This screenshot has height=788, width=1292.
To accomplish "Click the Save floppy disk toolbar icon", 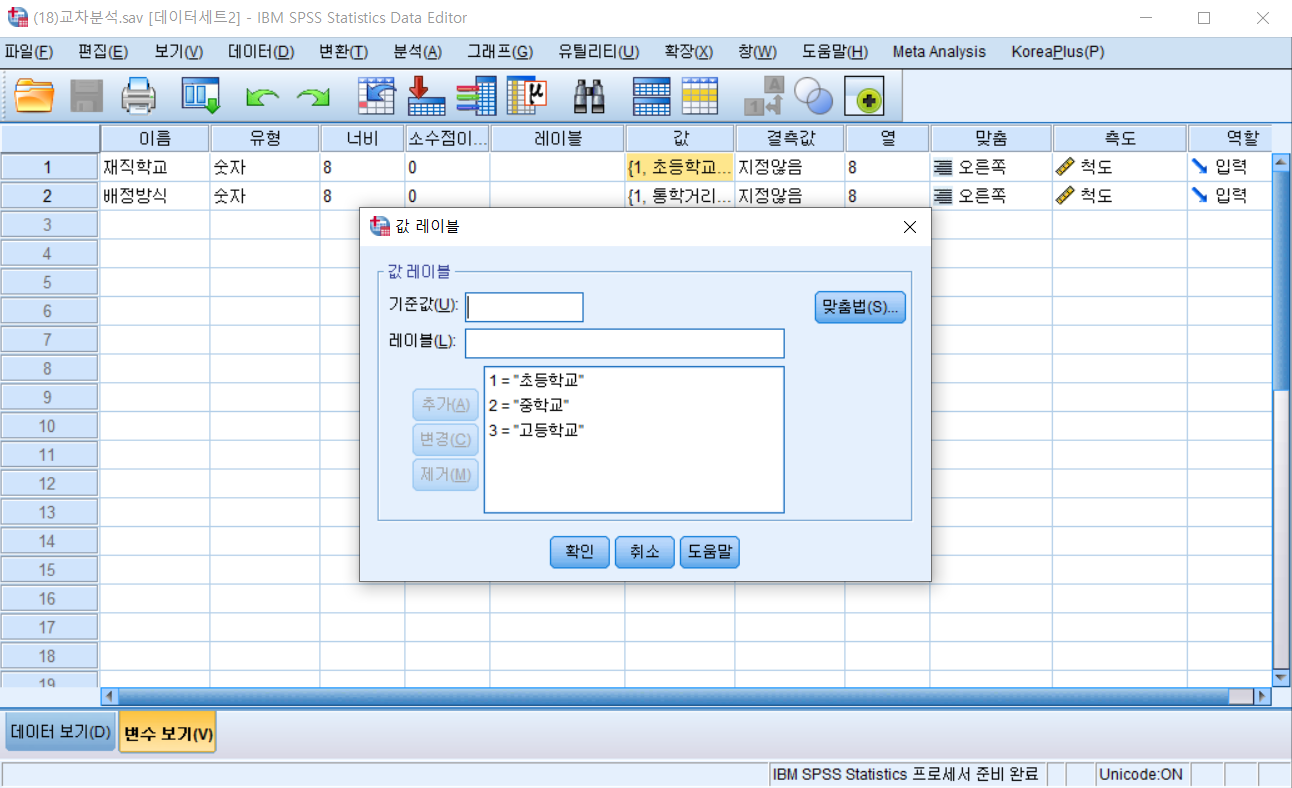I will coord(87,97).
